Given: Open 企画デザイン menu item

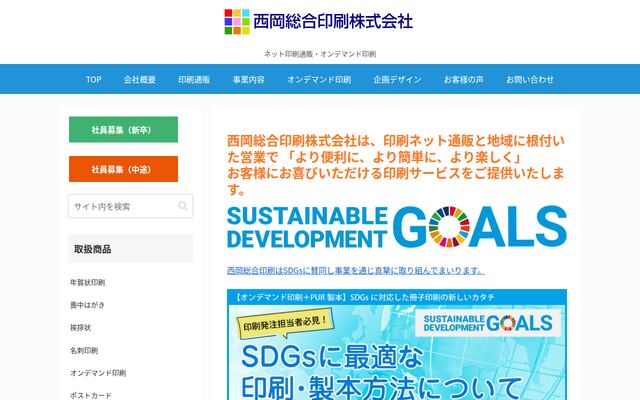Looking at the screenshot, I should pyautogui.click(x=397, y=80).
